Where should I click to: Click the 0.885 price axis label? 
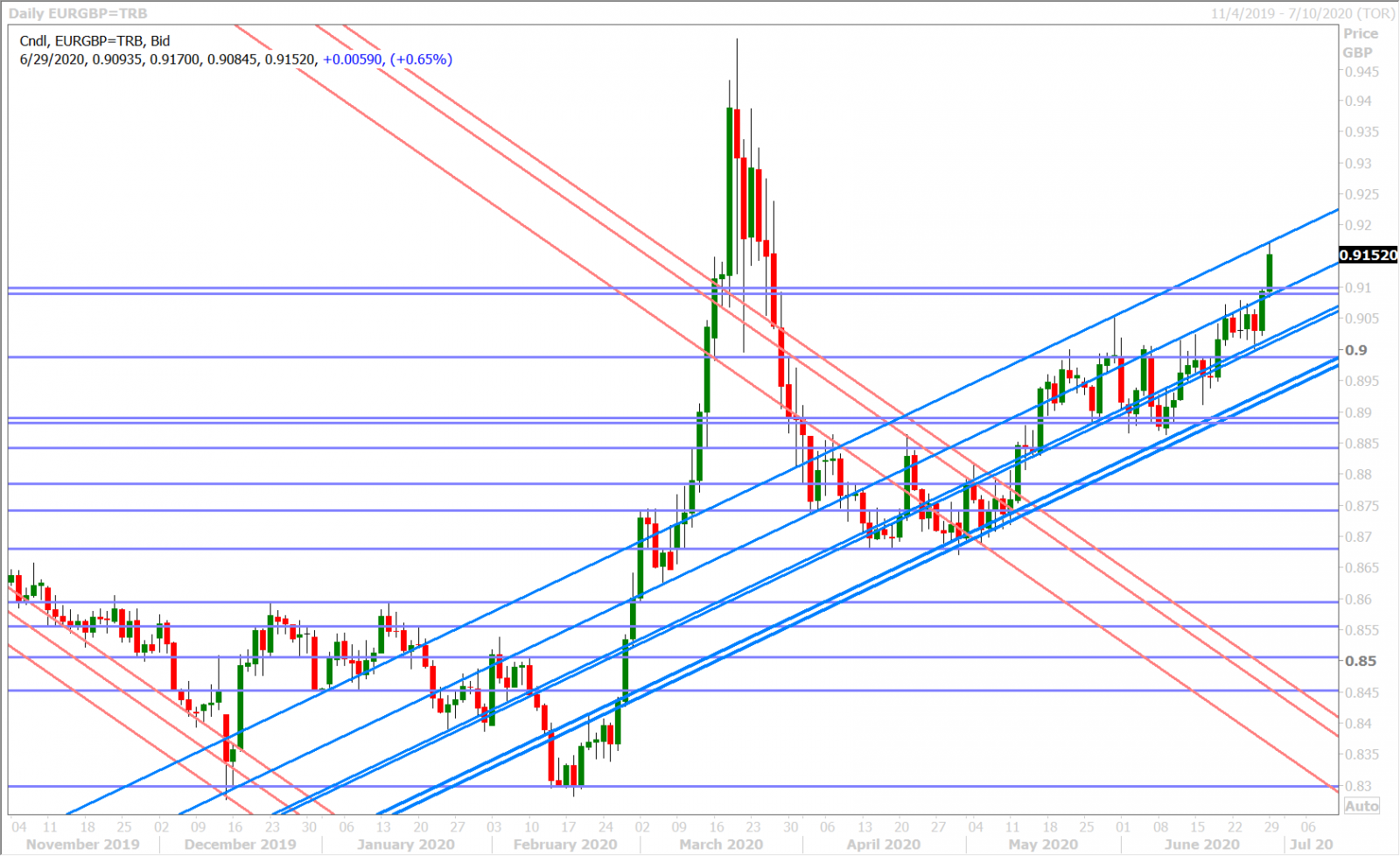coord(1361,444)
